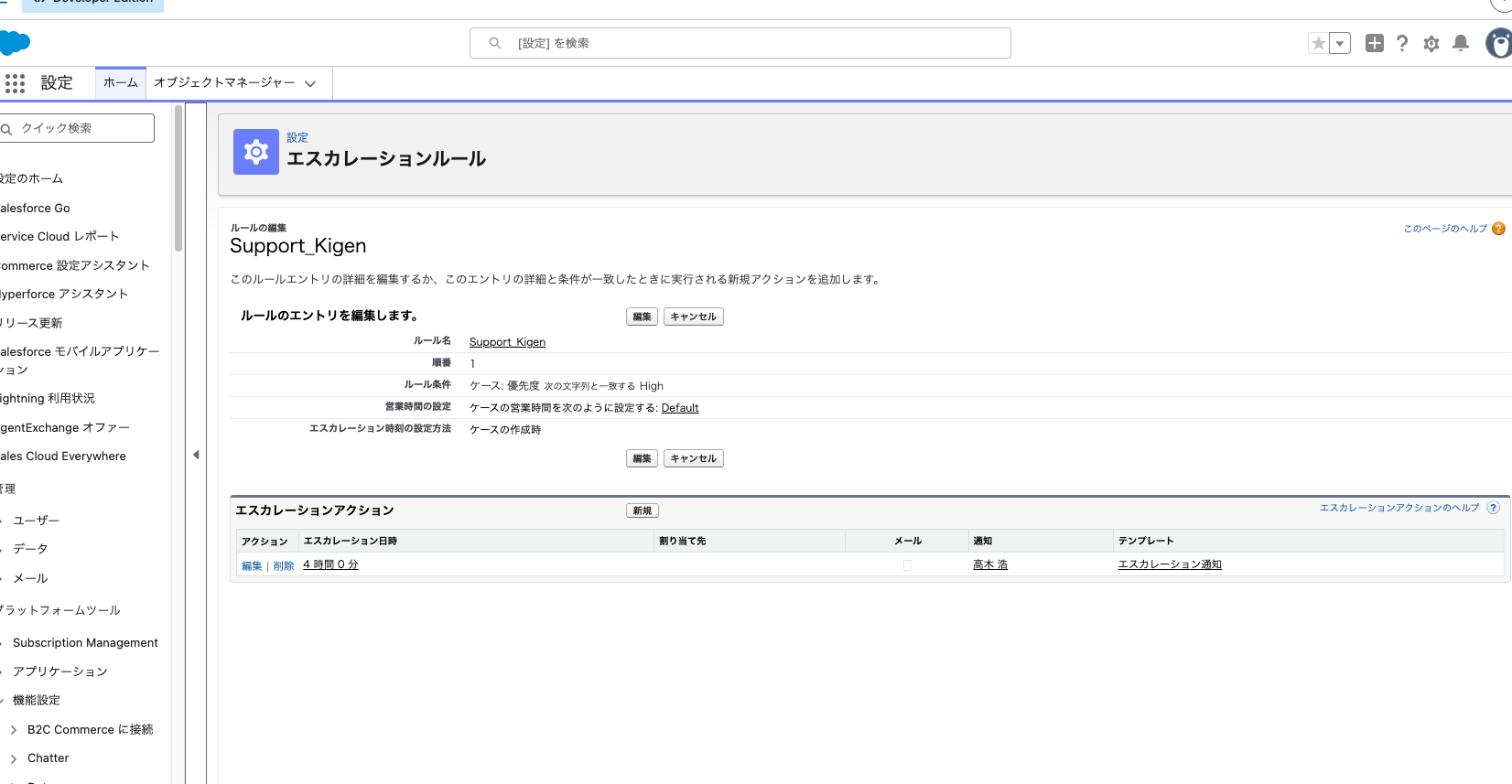Expand the Chatter tree item

pos(14,758)
